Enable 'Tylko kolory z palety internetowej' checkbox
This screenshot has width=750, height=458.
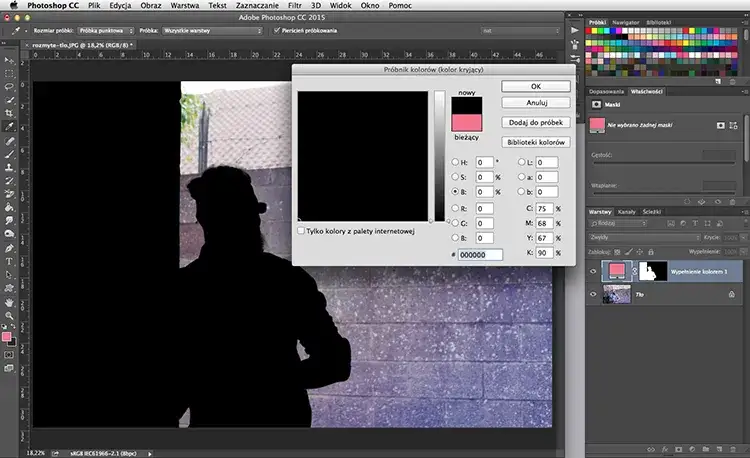[303, 231]
